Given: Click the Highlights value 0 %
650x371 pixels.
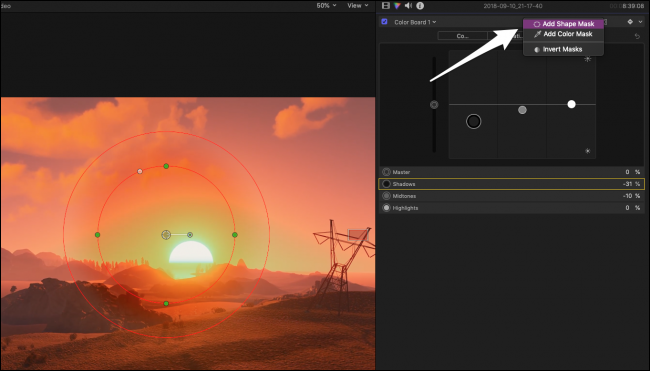Looking at the screenshot, I should tap(633, 208).
